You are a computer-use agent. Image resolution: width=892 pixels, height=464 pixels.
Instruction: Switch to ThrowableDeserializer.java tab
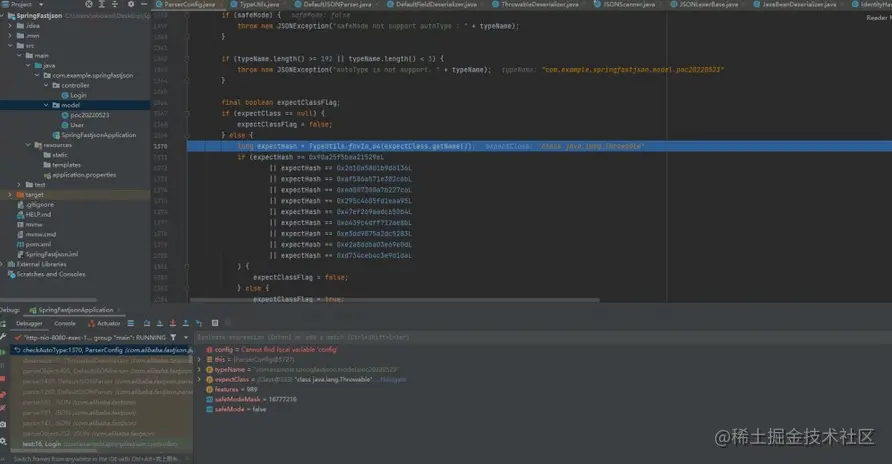pyautogui.click(x=539, y=4)
